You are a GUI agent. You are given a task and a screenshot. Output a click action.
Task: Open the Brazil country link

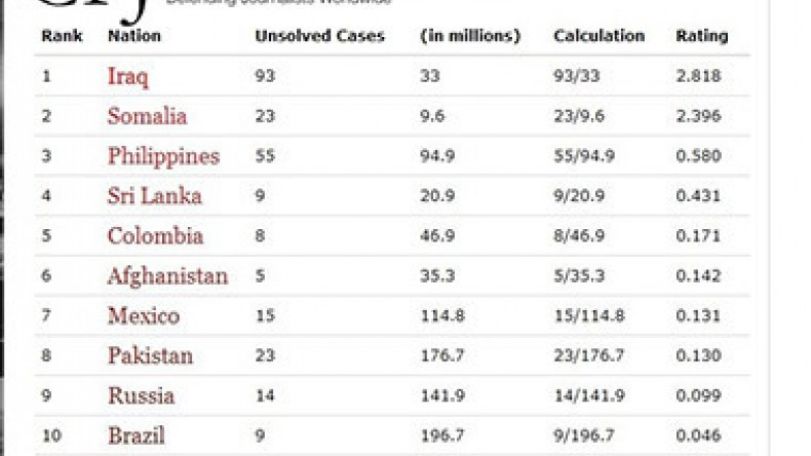(136, 435)
